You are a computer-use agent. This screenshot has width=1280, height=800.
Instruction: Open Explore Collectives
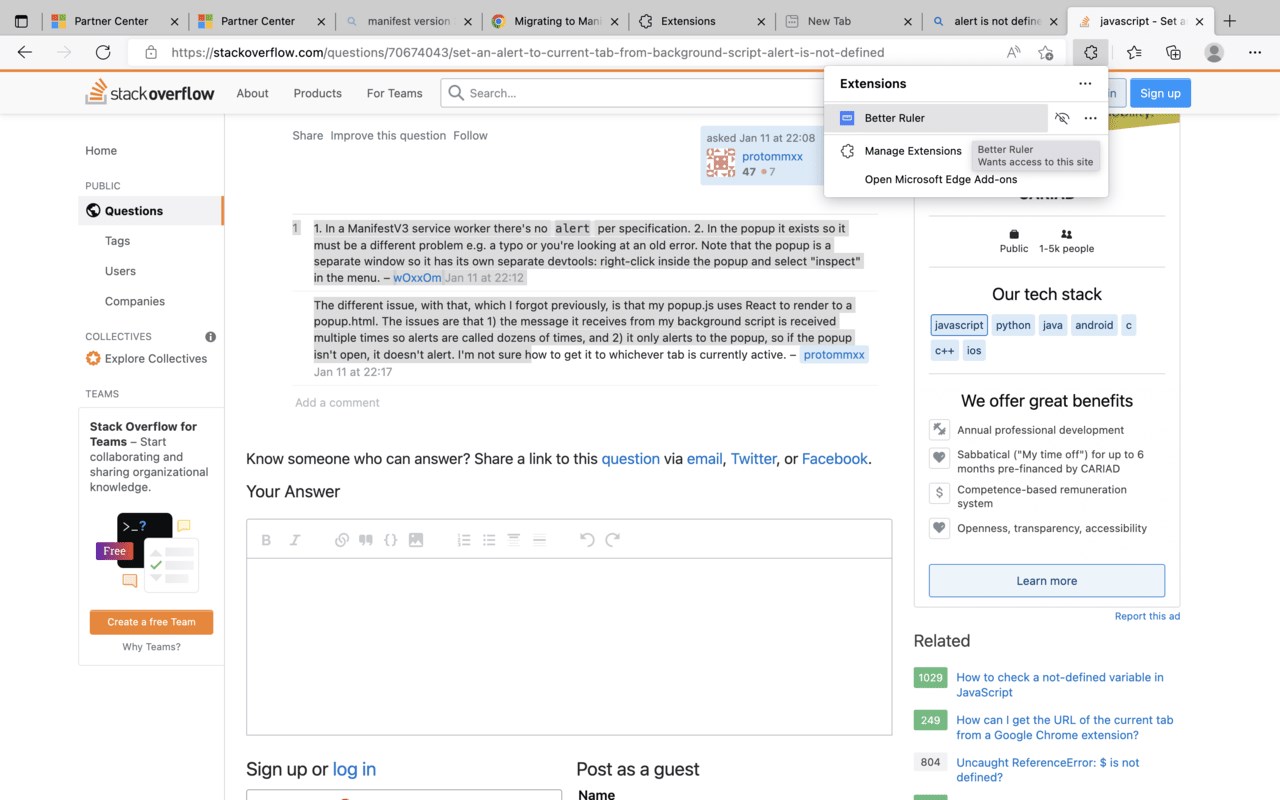tap(146, 359)
